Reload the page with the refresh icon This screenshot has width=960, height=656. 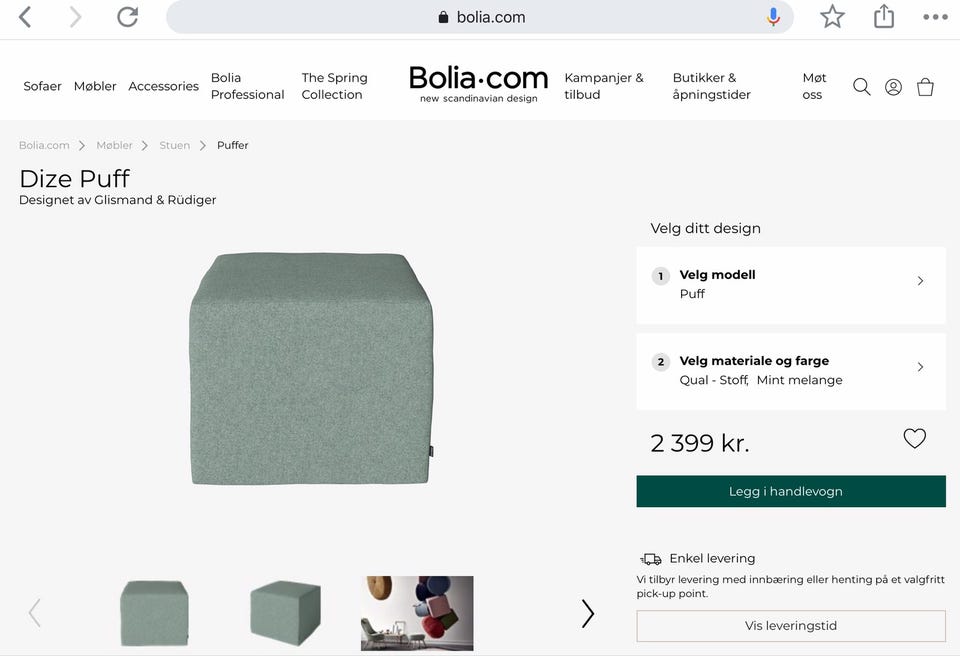[127, 17]
